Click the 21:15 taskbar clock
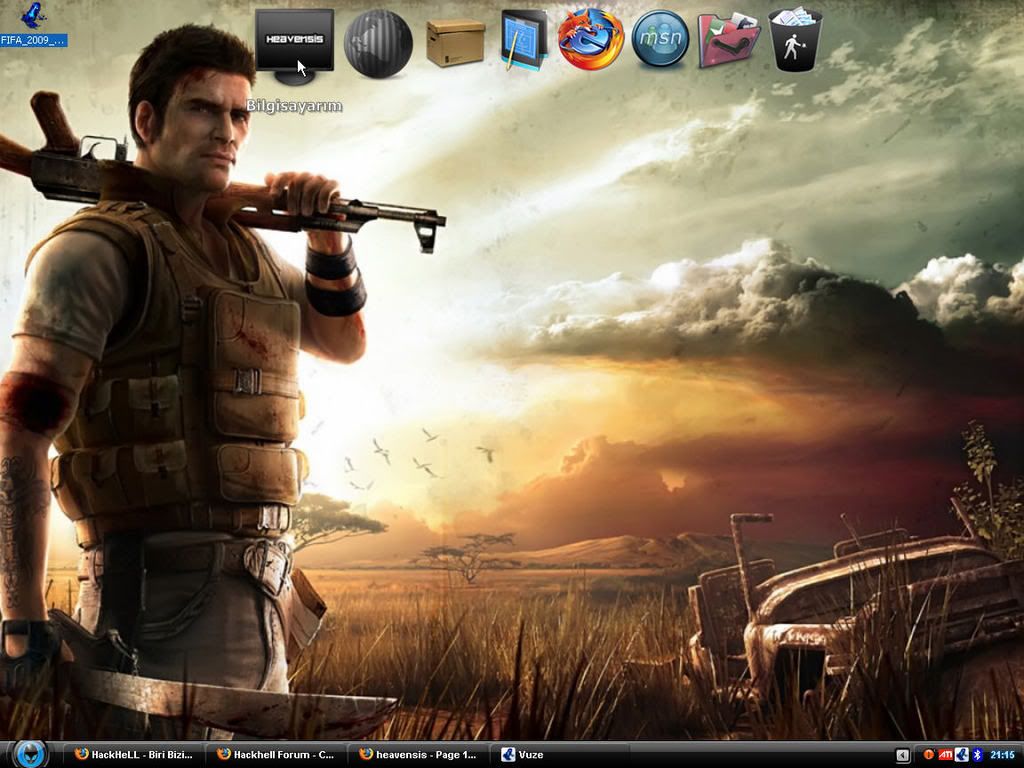 [x=1002, y=755]
